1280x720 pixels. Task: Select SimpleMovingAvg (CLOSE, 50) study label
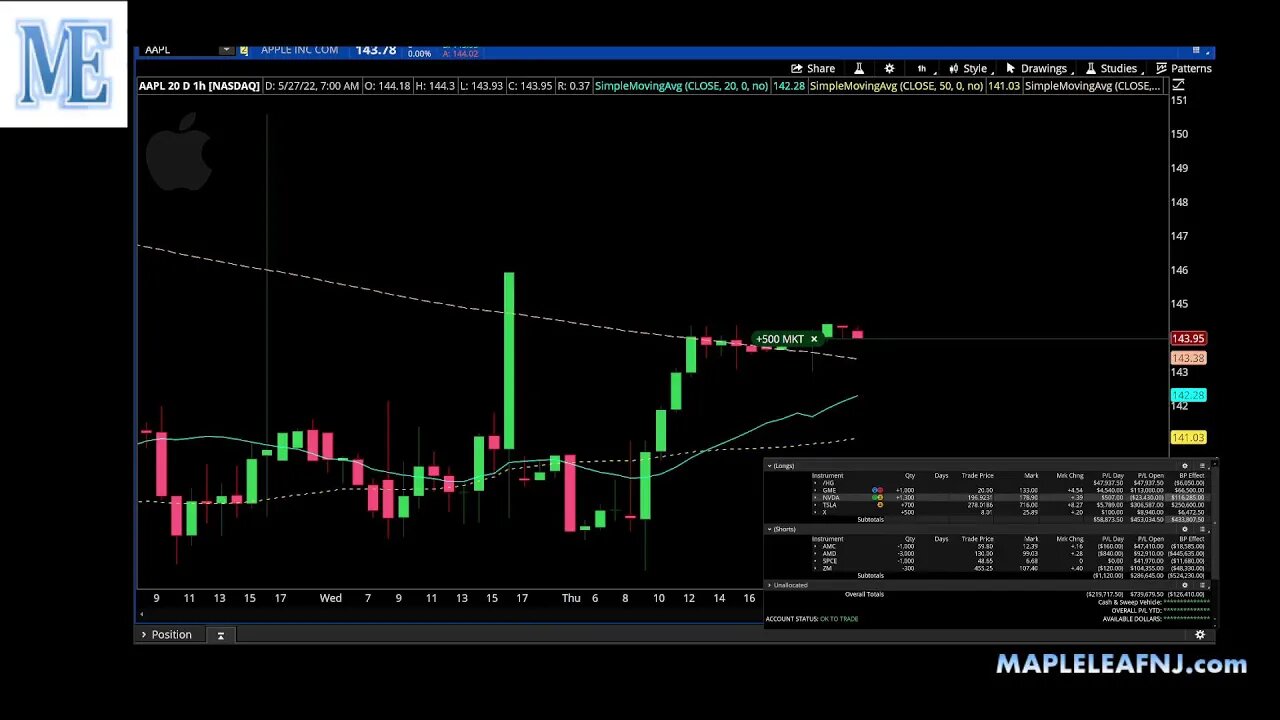point(896,86)
